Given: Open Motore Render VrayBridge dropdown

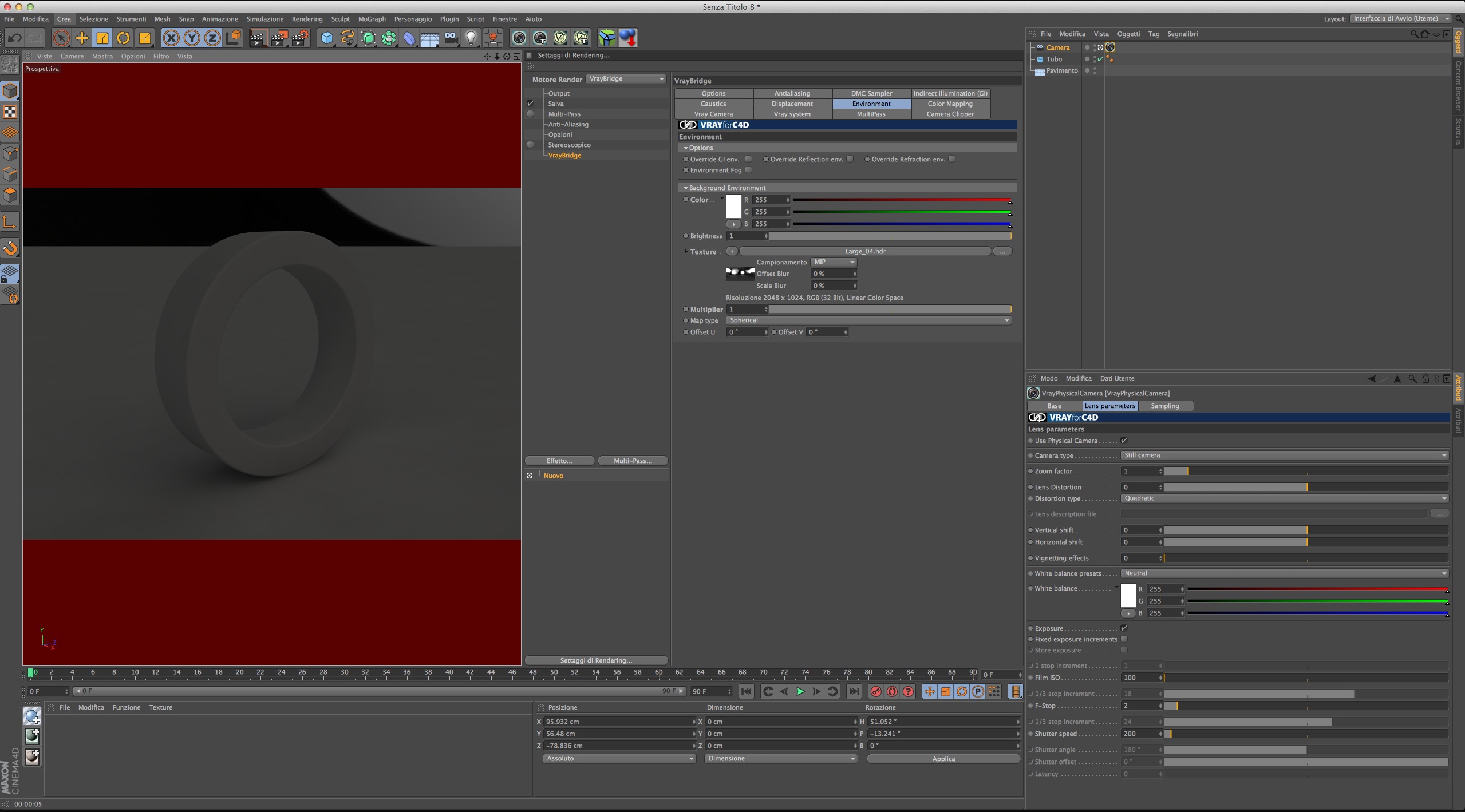Looking at the screenshot, I should (626, 79).
